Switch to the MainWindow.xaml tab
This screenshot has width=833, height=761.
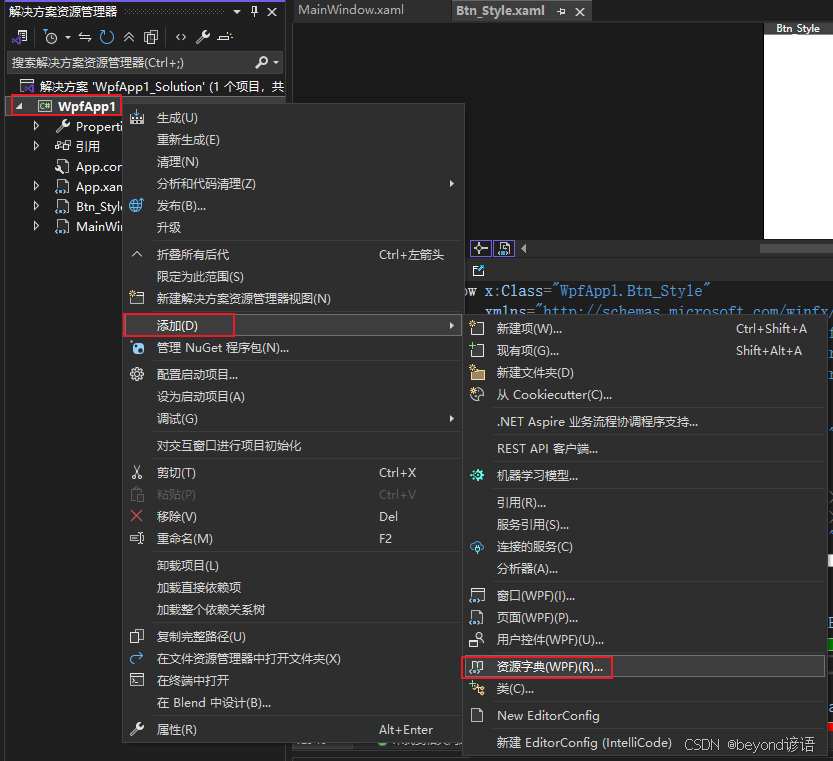pyautogui.click(x=351, y=10)
